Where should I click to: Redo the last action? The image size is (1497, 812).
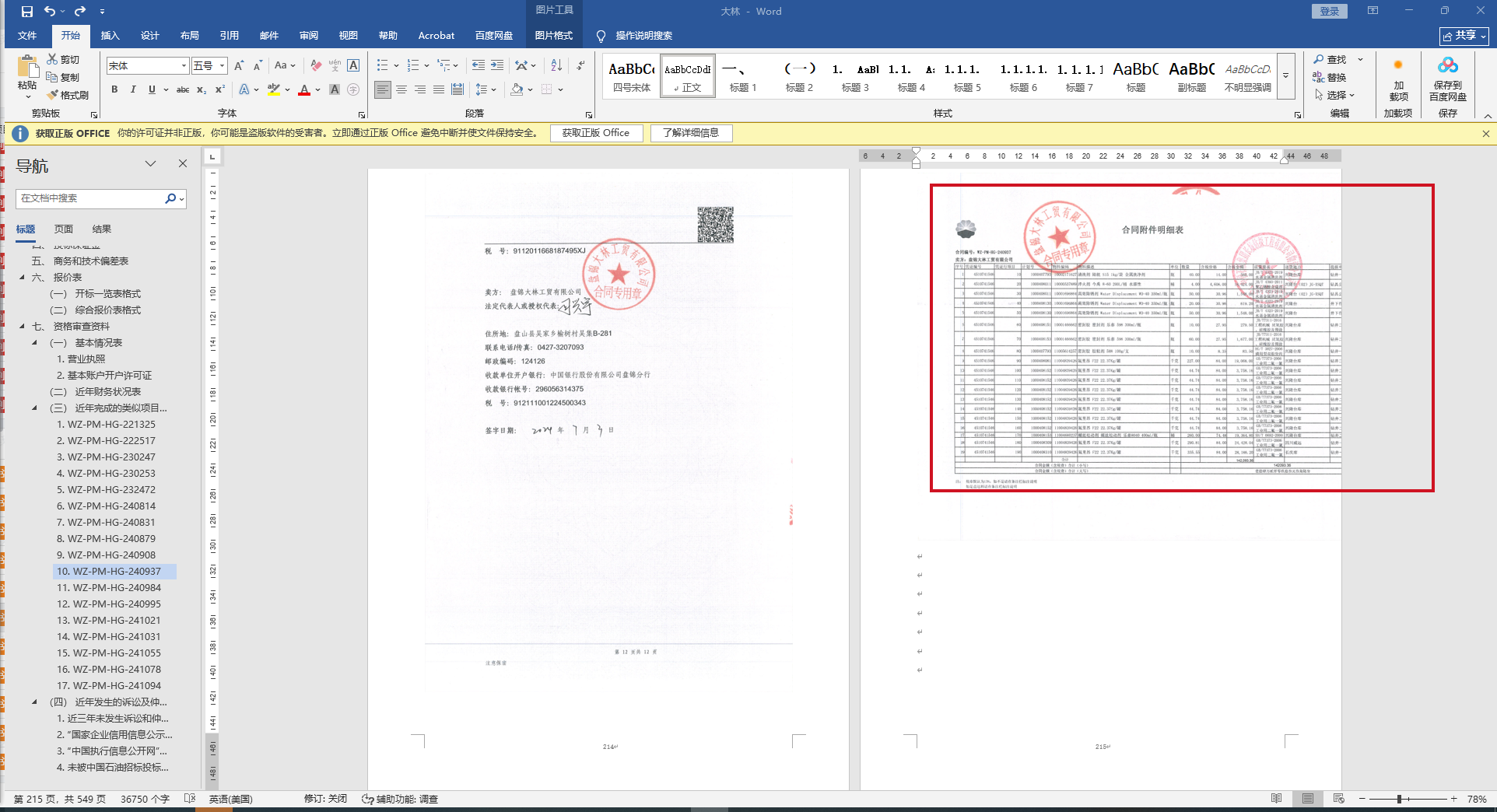tap(79, 12)
